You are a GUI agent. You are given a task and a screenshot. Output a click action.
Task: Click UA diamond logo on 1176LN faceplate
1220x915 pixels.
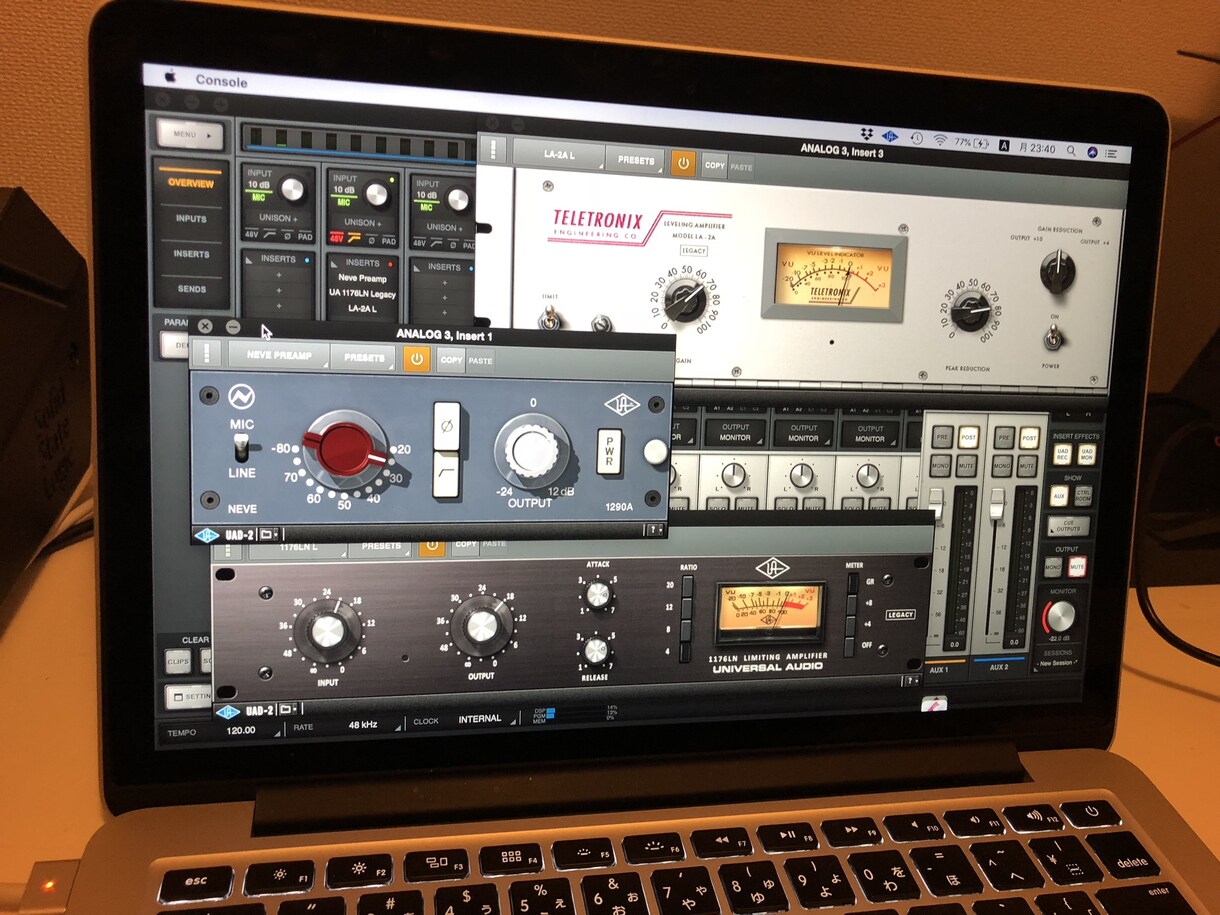coord(771,567)
